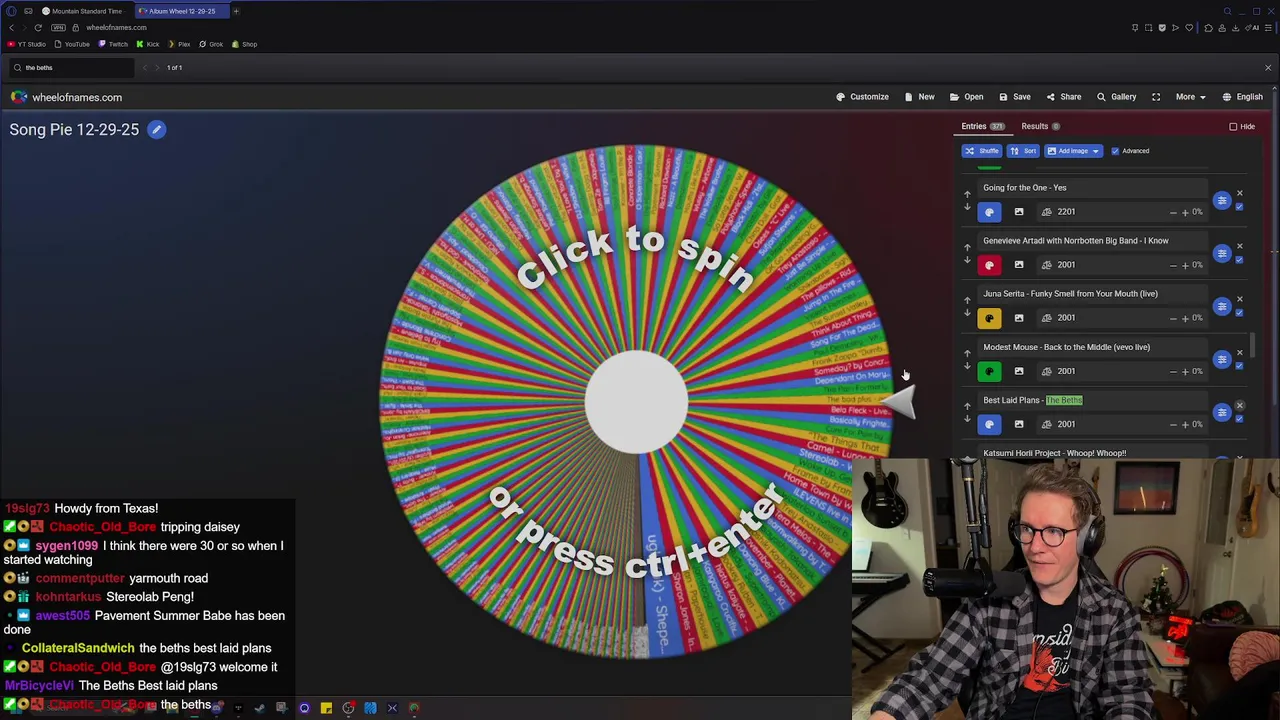Create a New wheel
This screenshot has height=720, width=1280.
pyautogui.click(x=919, y=97)
